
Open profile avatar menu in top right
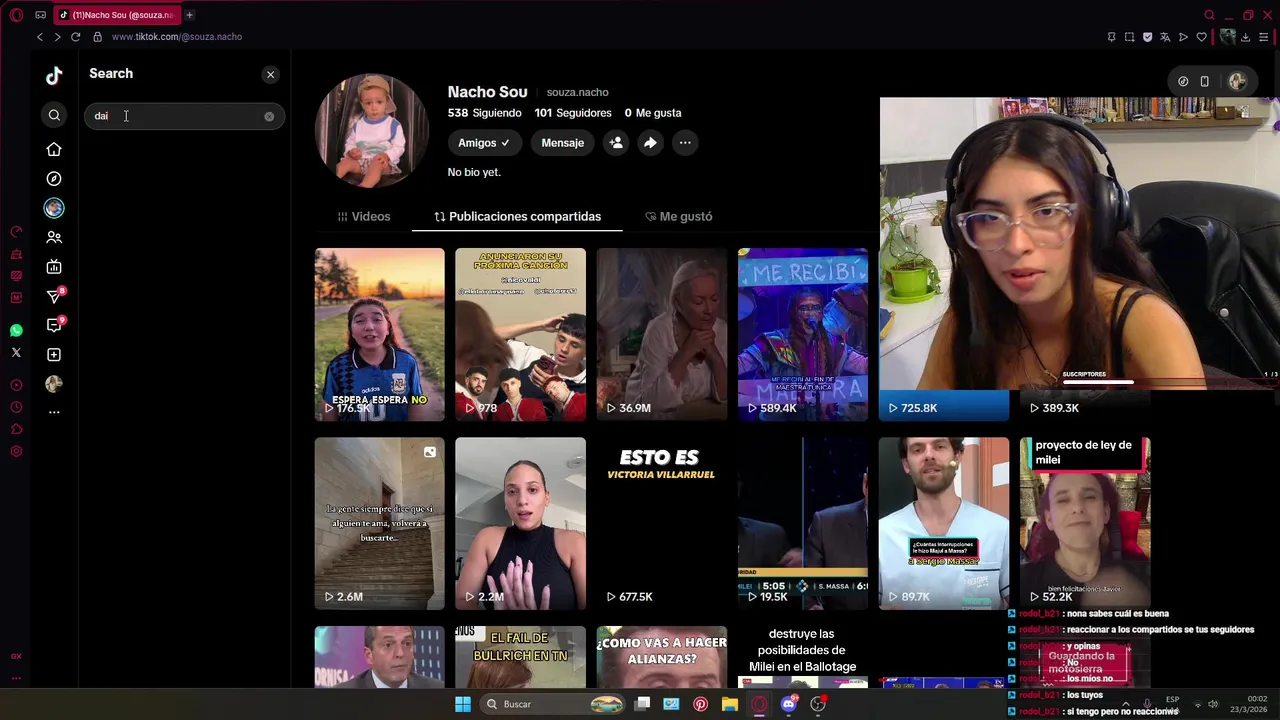(1238, 82)
